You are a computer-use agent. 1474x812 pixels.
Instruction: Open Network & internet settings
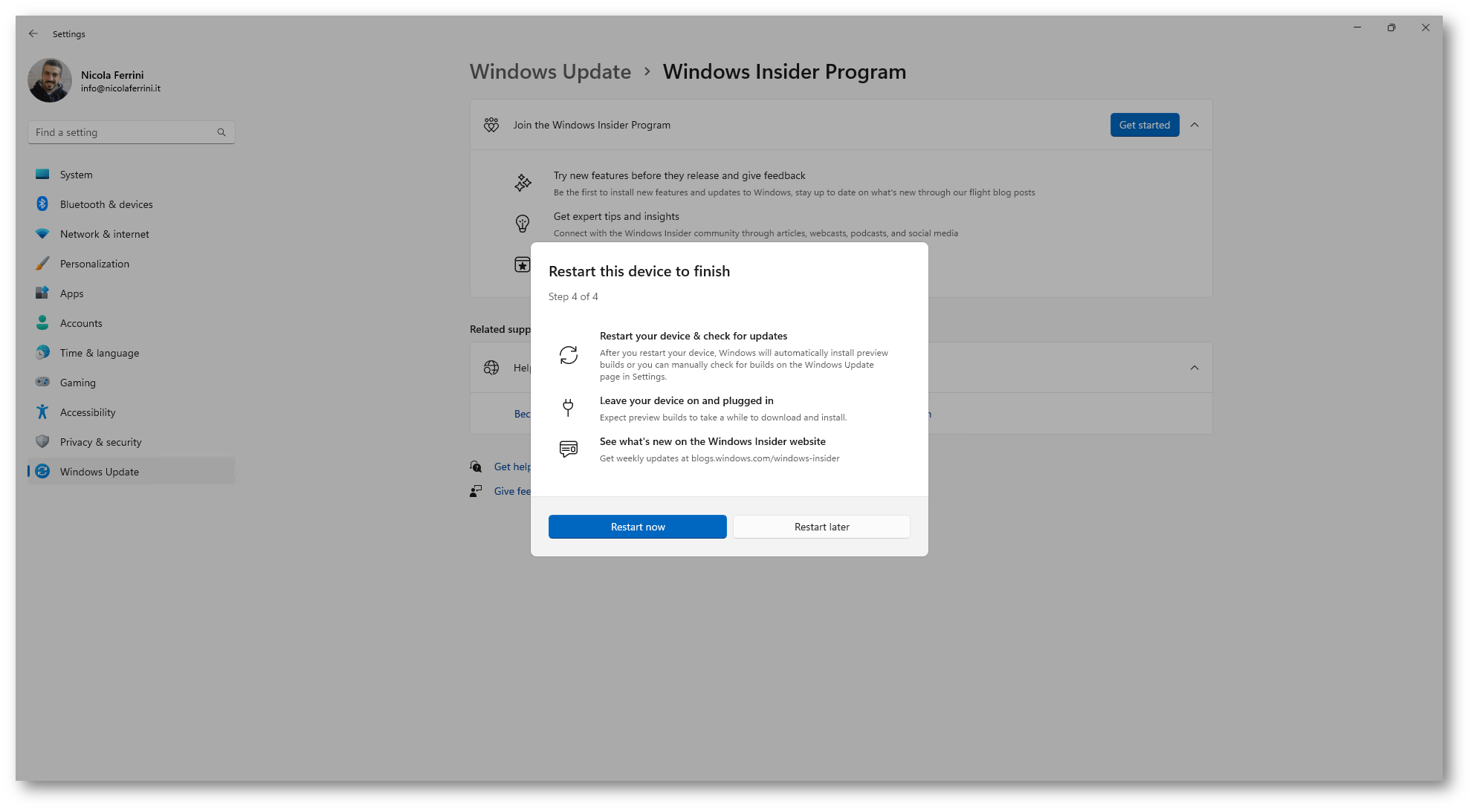point(132,234)
